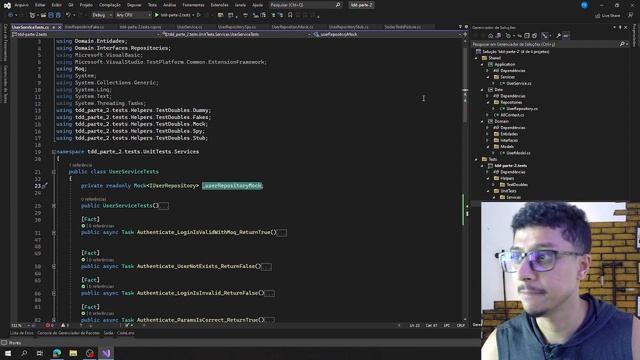640x360 pixels.
Task: Collapse the Shared solution folder
Action: coord(476,58)
